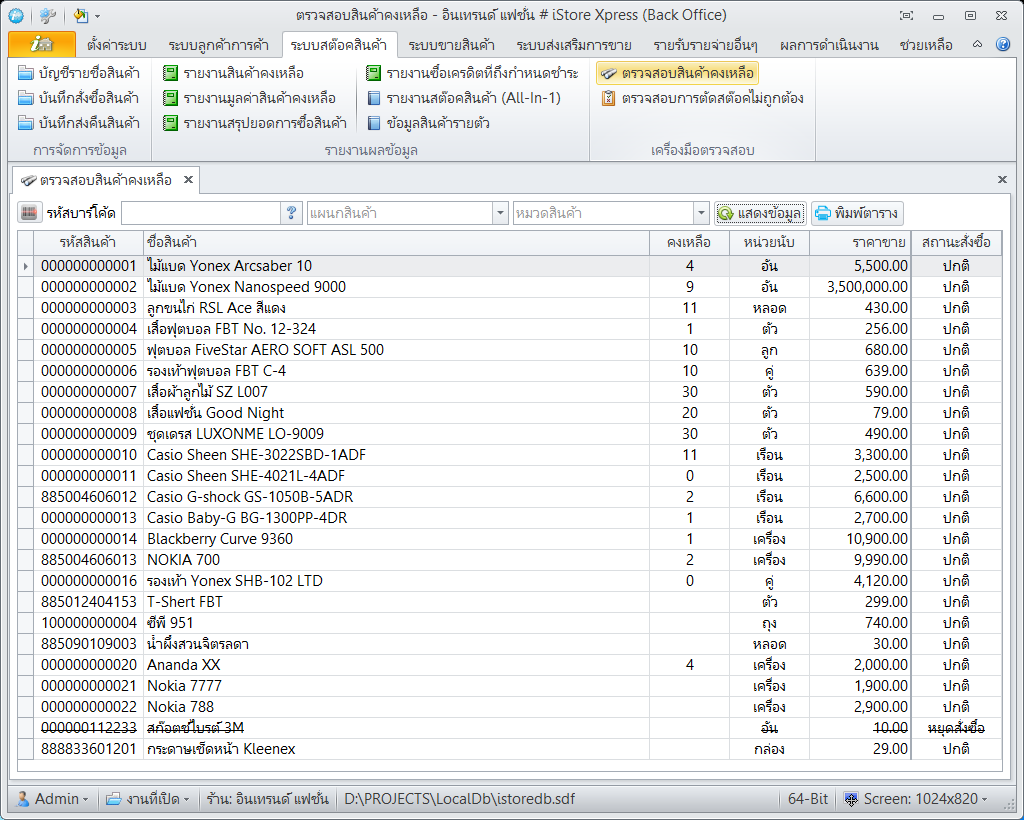Open บันทึกสั่งซื้อสินค้า purchase order entry
Image resolution: width=1024 pixels, height=820 pixels.
click(79, 98)
